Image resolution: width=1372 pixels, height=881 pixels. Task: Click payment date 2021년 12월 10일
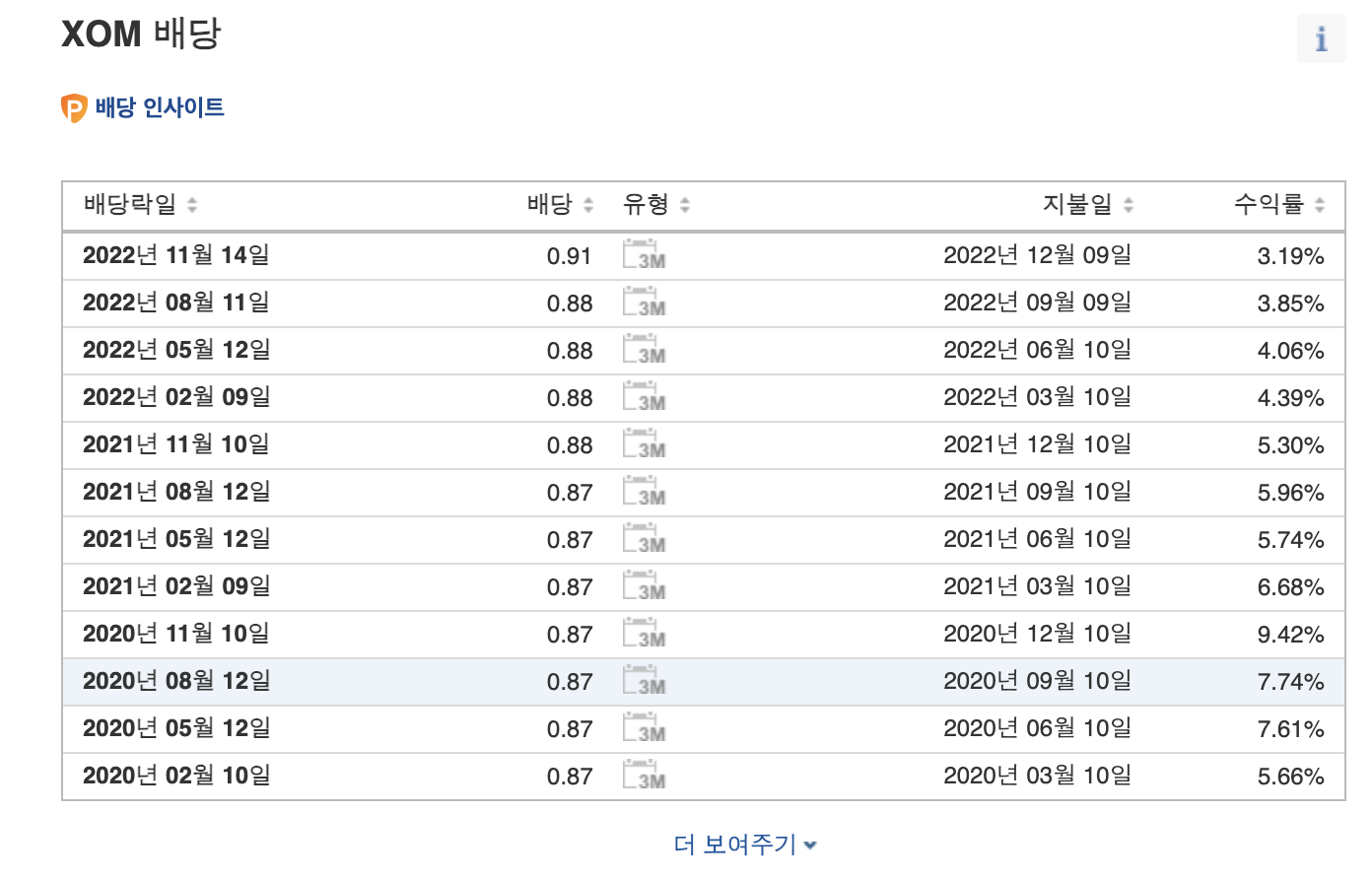tap(1038, 444)
